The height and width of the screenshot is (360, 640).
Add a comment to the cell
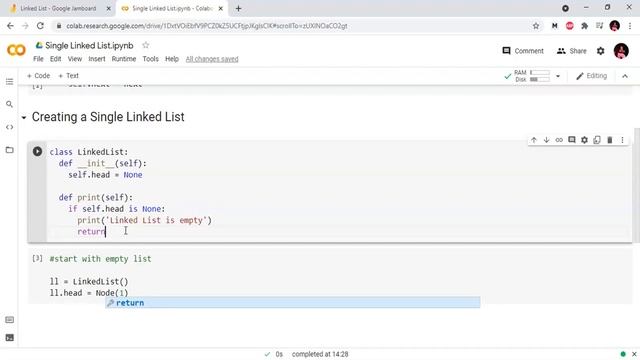[x=572, y=140]
